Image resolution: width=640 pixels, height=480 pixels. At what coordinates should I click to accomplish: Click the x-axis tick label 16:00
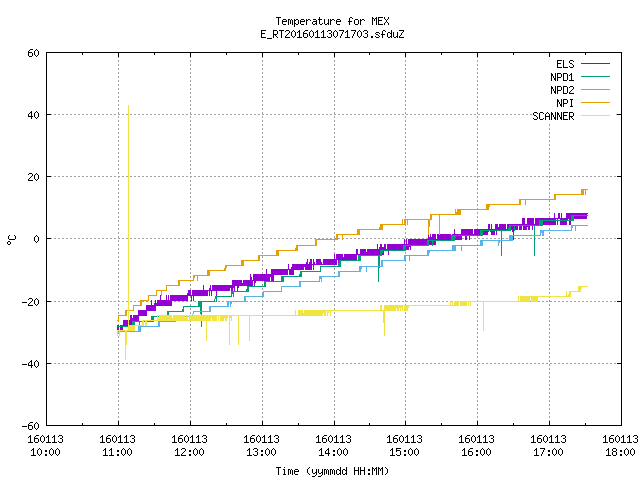[476, 452]
